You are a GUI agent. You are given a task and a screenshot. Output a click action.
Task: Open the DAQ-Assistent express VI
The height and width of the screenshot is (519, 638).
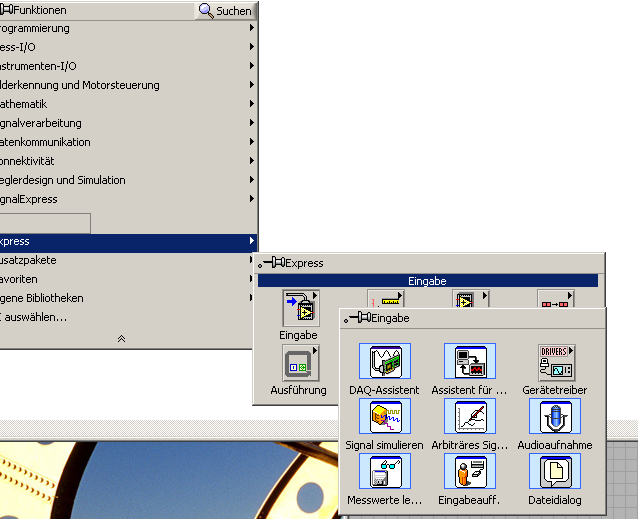(x=385, y=361)
